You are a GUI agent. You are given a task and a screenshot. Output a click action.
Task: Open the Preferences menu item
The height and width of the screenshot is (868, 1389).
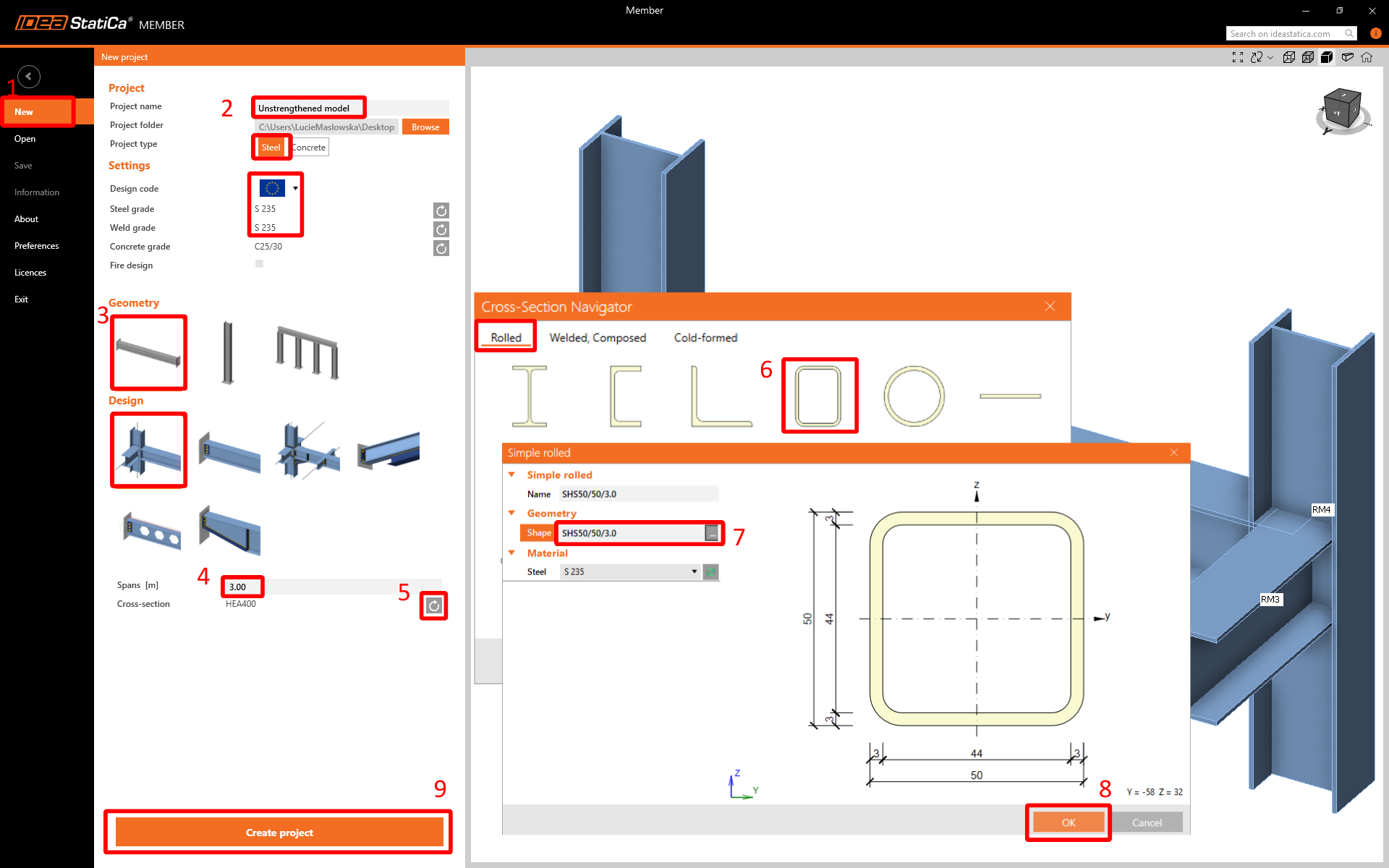[x=36, y=246]
